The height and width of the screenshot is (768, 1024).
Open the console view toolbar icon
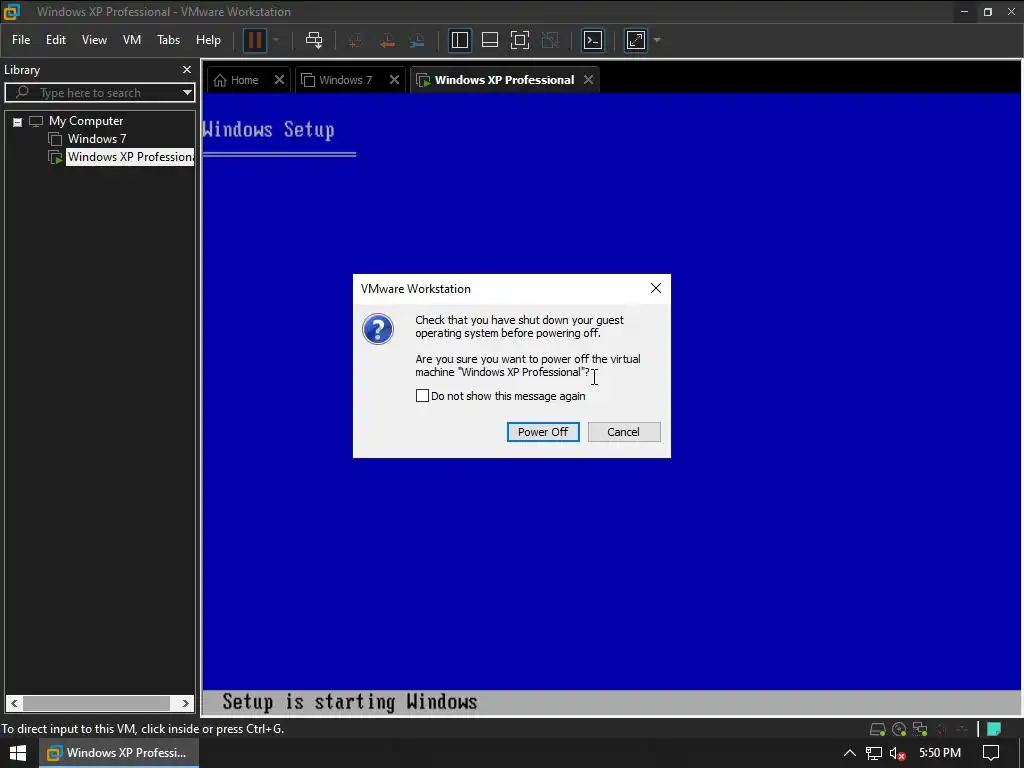click(x=593, y=40)
